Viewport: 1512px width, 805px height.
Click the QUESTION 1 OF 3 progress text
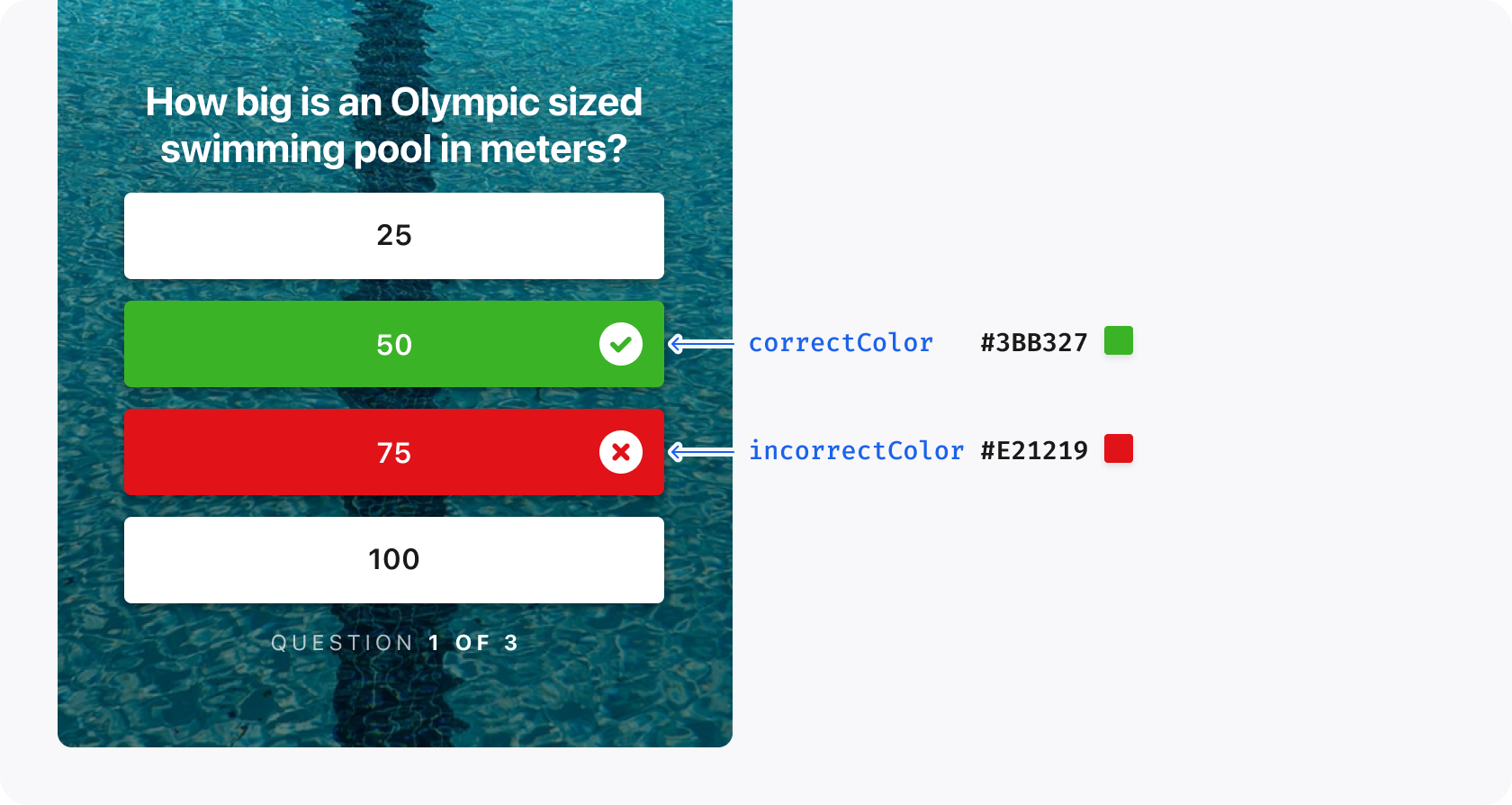pyautogui.click(x=394, y=643)
